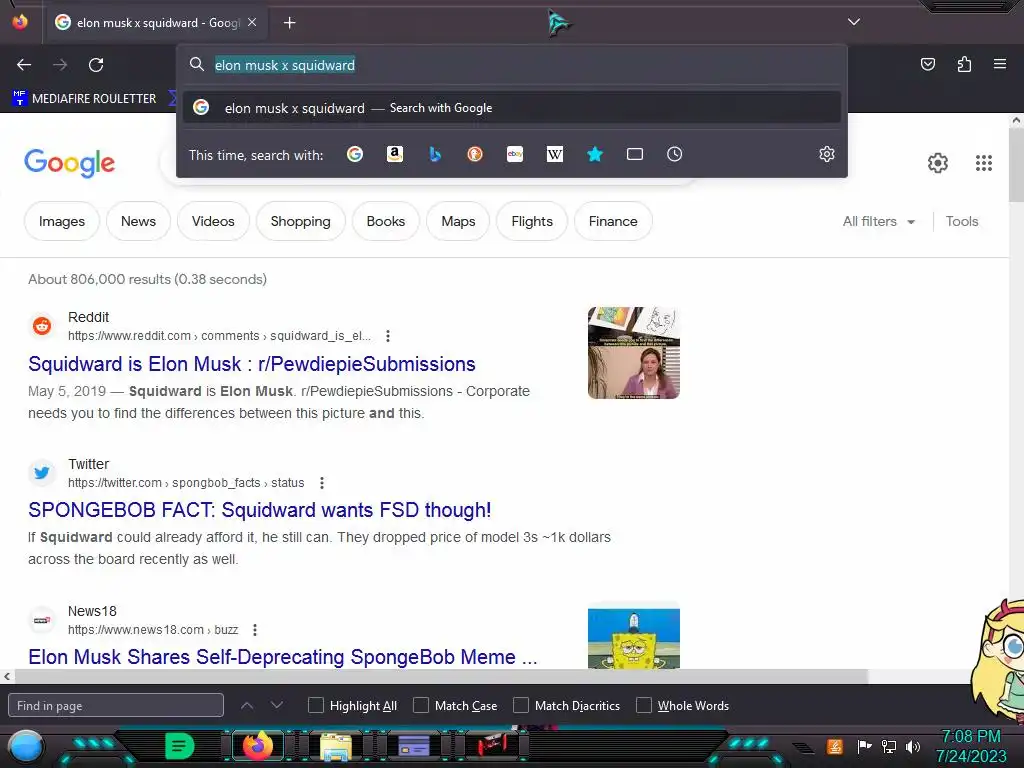The image size is (1024, 768).
Task: Open the green notes app in taskbar
Action: (x=180, y=746)
